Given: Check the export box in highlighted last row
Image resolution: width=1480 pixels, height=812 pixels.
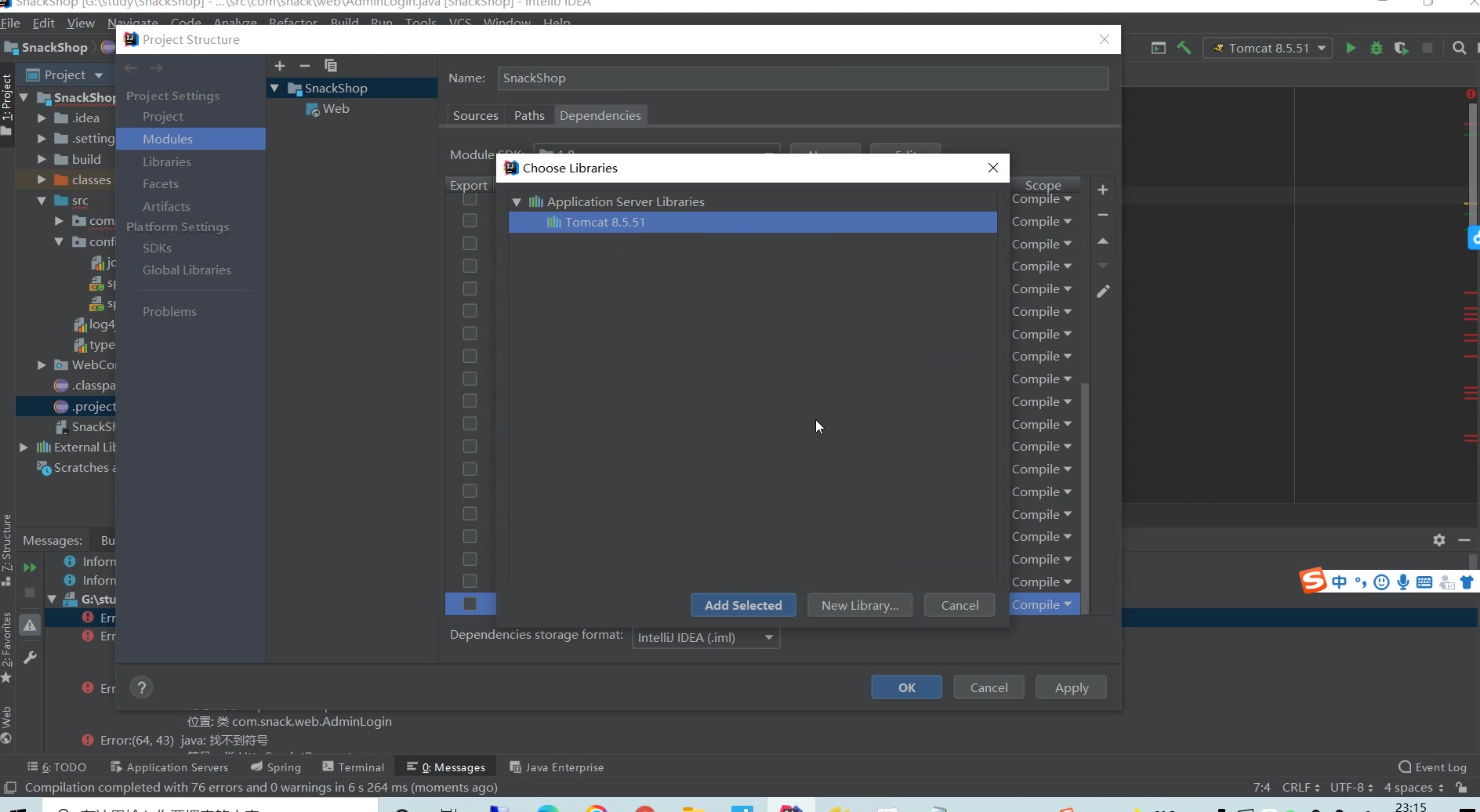Looking at the screenshot, I should pos(470,604).
